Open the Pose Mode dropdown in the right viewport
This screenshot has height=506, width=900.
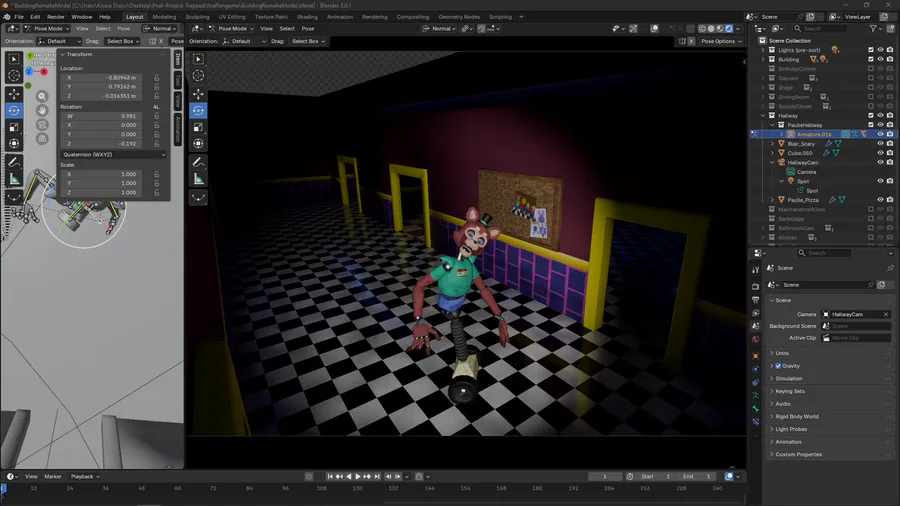[x=231, y=28]
